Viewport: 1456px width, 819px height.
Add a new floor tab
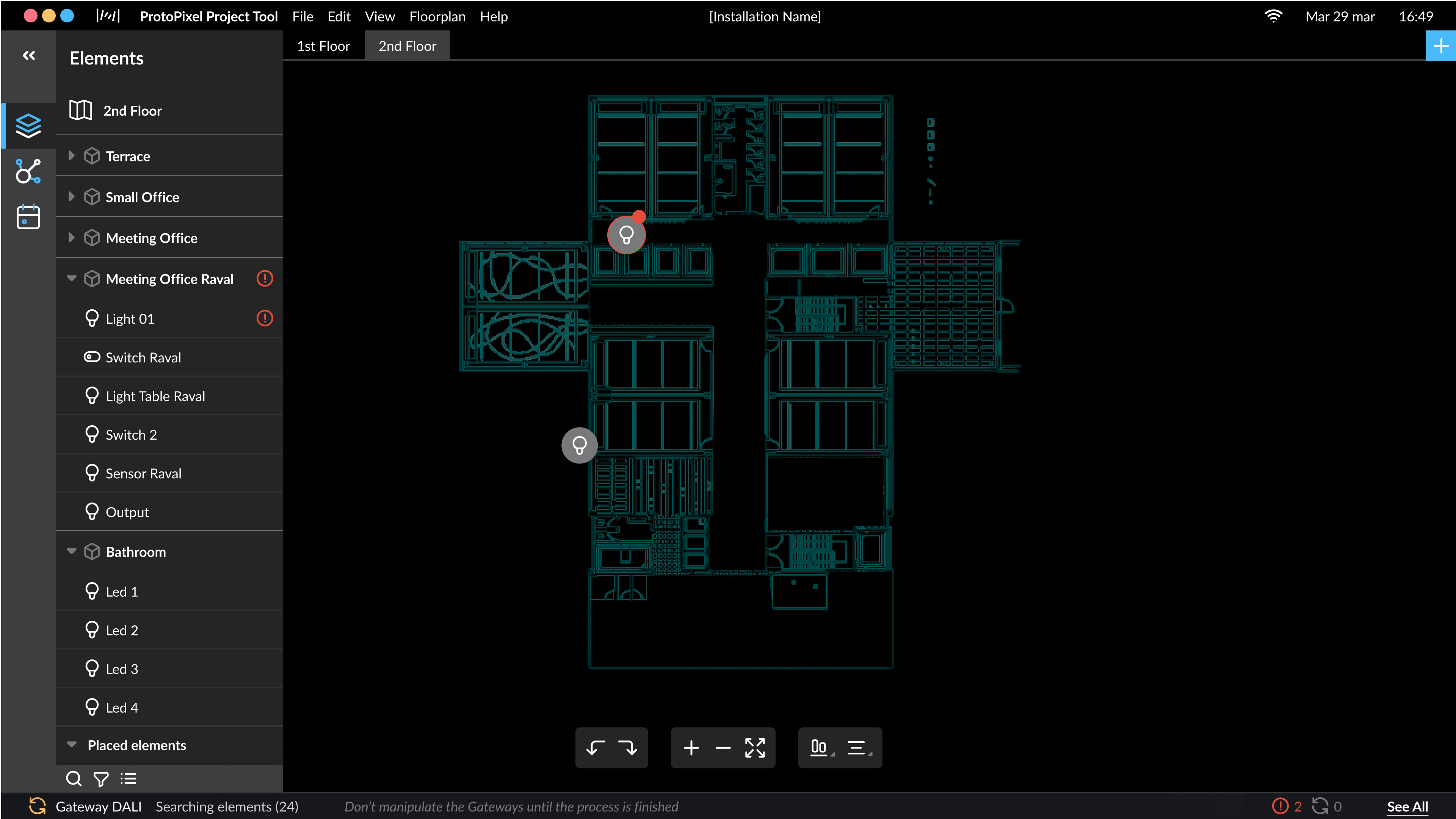pyautogui.click(x=1441, y=46)
